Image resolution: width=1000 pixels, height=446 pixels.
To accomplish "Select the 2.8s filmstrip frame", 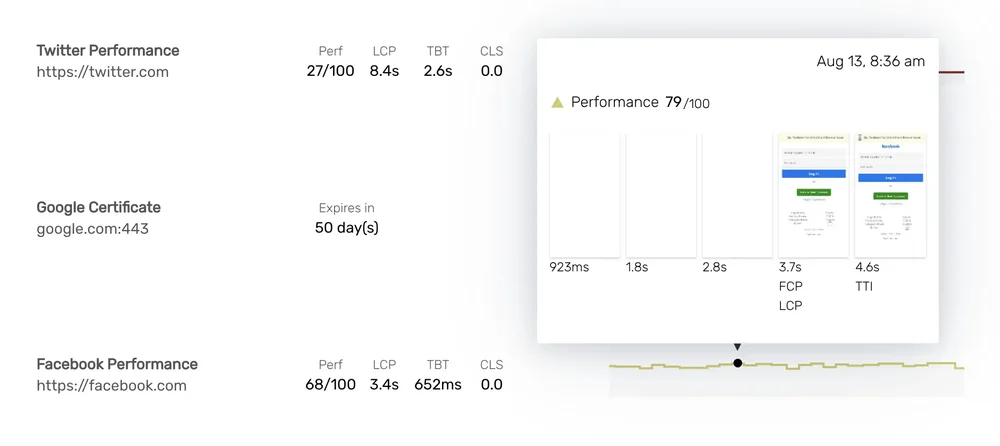I will pos(737,195).
